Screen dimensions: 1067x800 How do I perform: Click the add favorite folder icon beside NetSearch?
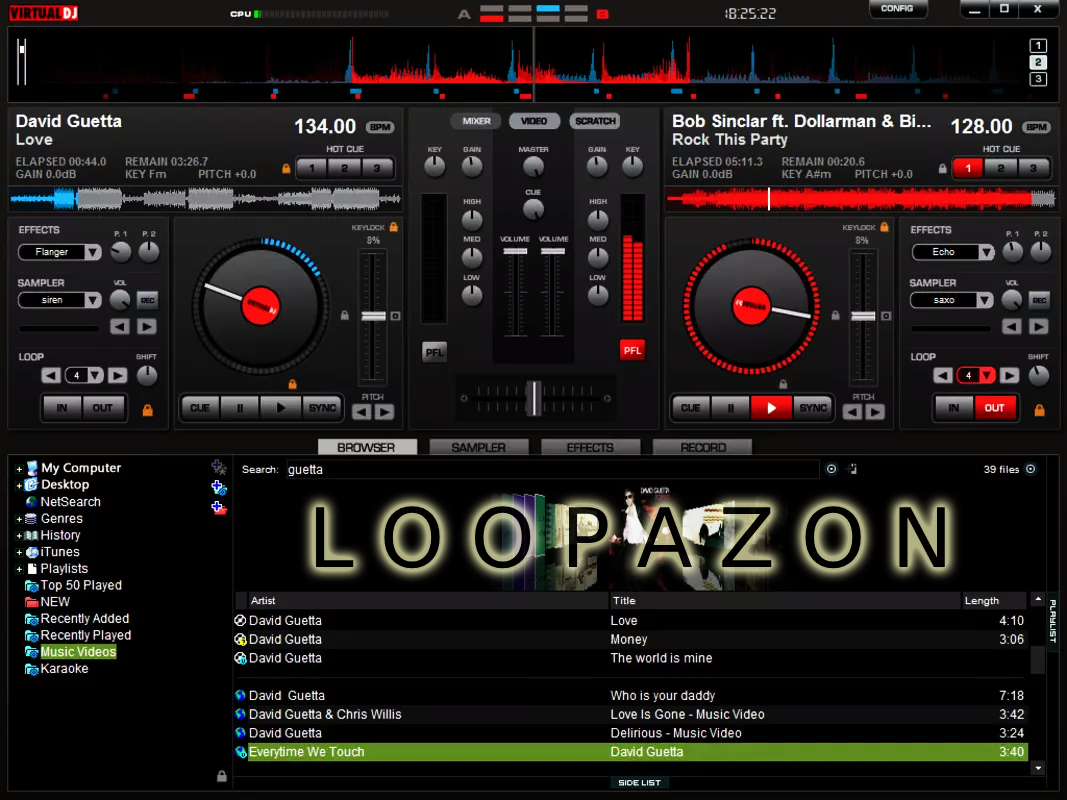point(218,507)
